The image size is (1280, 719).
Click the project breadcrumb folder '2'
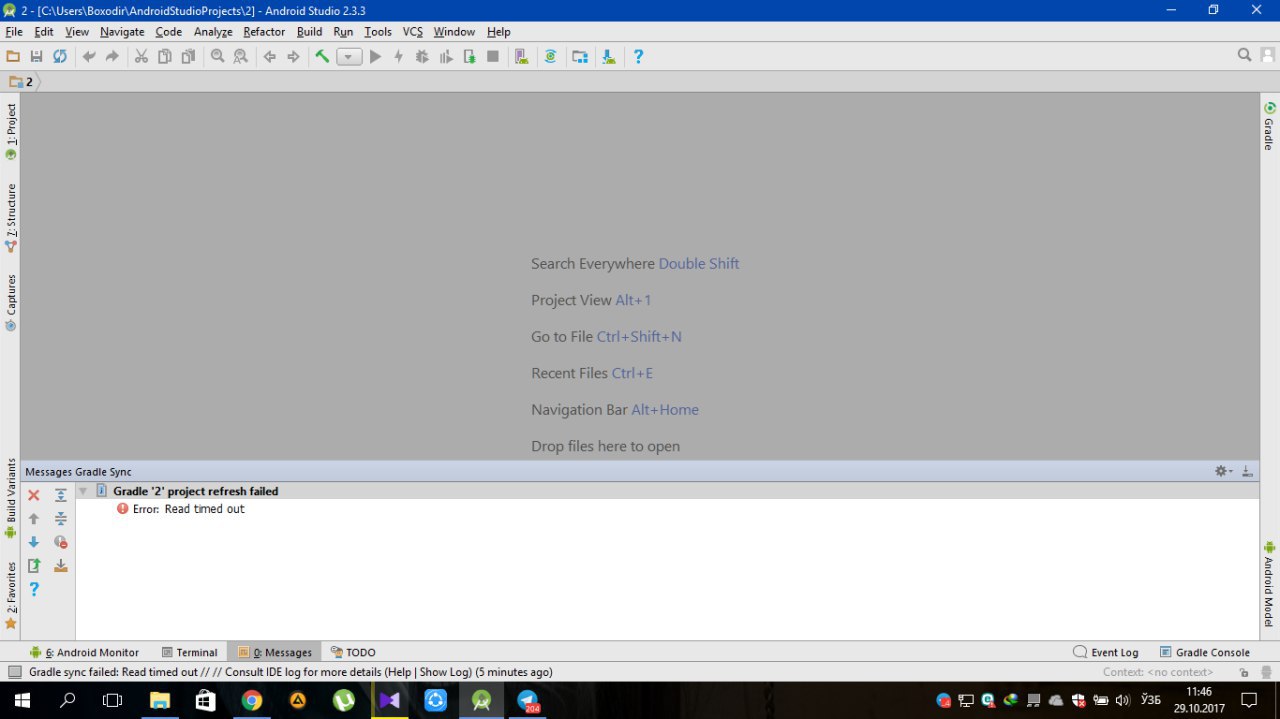click(x=21, y=82)
